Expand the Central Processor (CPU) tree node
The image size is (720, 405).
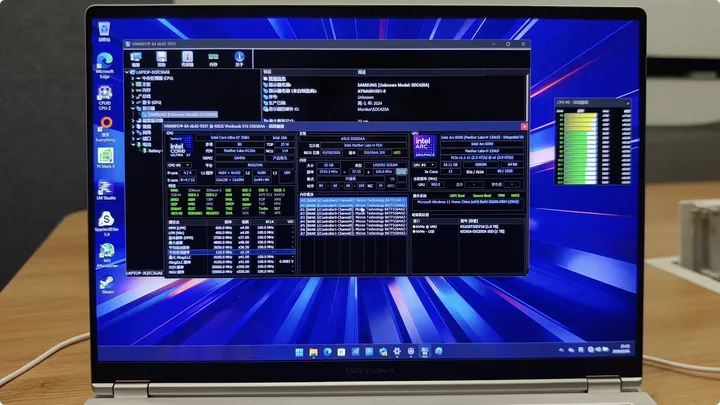pyautogui.click(x=133, y=79)
